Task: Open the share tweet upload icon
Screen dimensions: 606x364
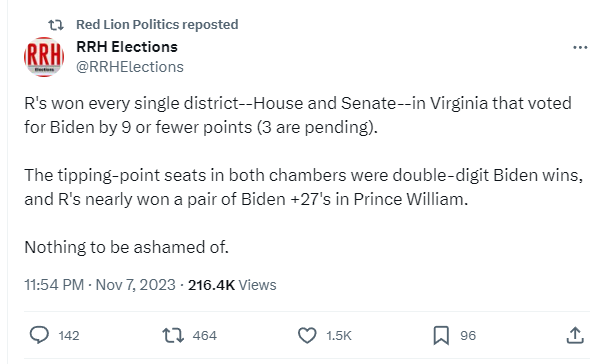Action: tap(575, 335)
